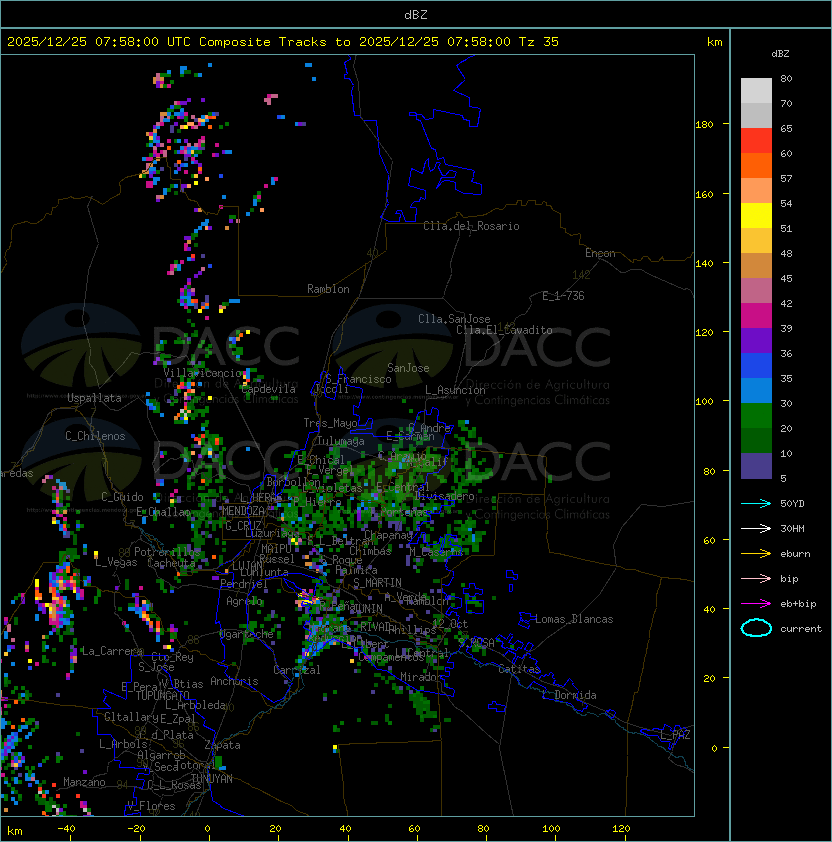Viewport: 832px width, 842px height.
Task: Select the magenta 39-42 dBZ swatch
Action: (756, 316)
